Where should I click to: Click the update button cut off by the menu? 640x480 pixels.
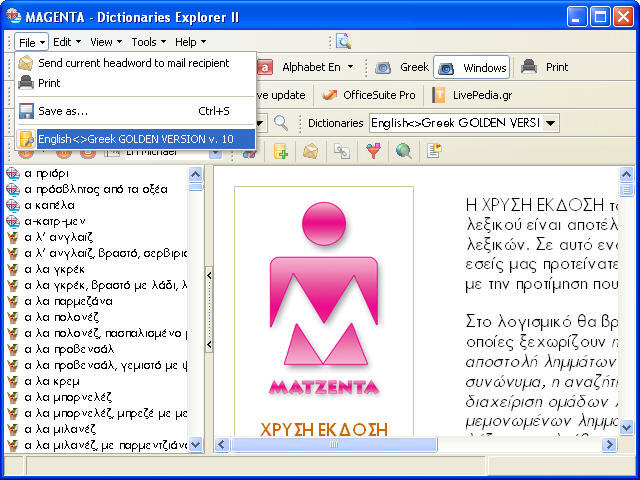[282, 95]
